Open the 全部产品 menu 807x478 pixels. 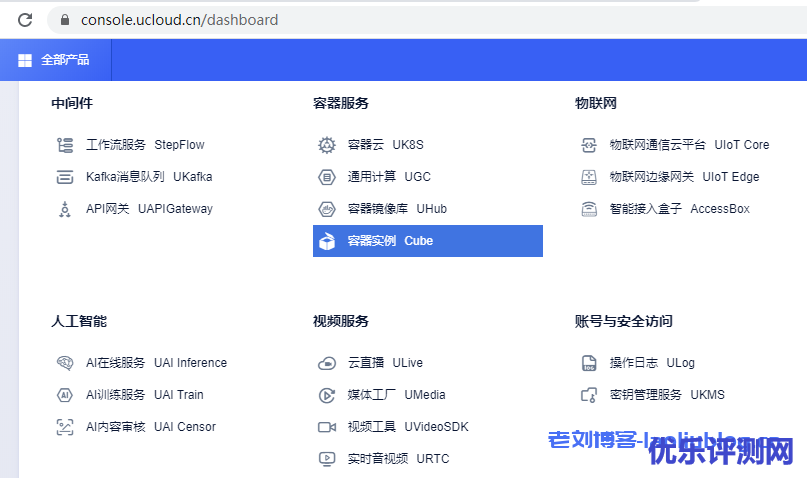[56, 60]
